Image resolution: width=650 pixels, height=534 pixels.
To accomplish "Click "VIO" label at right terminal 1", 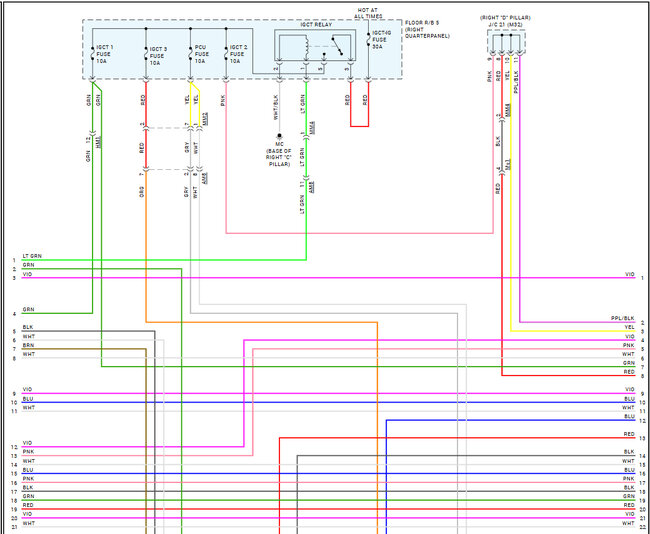I will 630,274.
